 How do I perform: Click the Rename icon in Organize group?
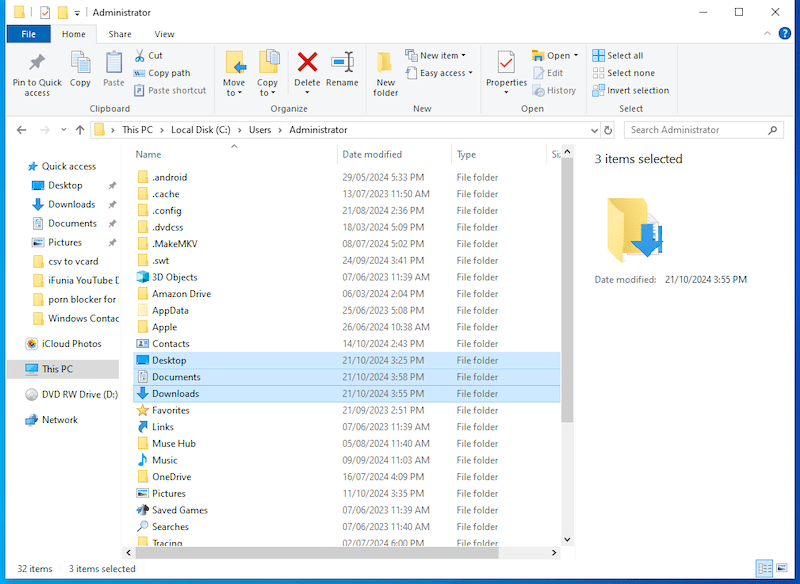[342, 63]
